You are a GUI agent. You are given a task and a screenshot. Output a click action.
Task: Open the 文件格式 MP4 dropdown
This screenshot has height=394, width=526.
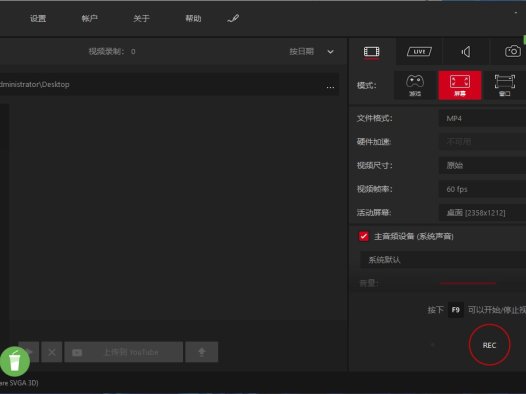coord(482,118)
